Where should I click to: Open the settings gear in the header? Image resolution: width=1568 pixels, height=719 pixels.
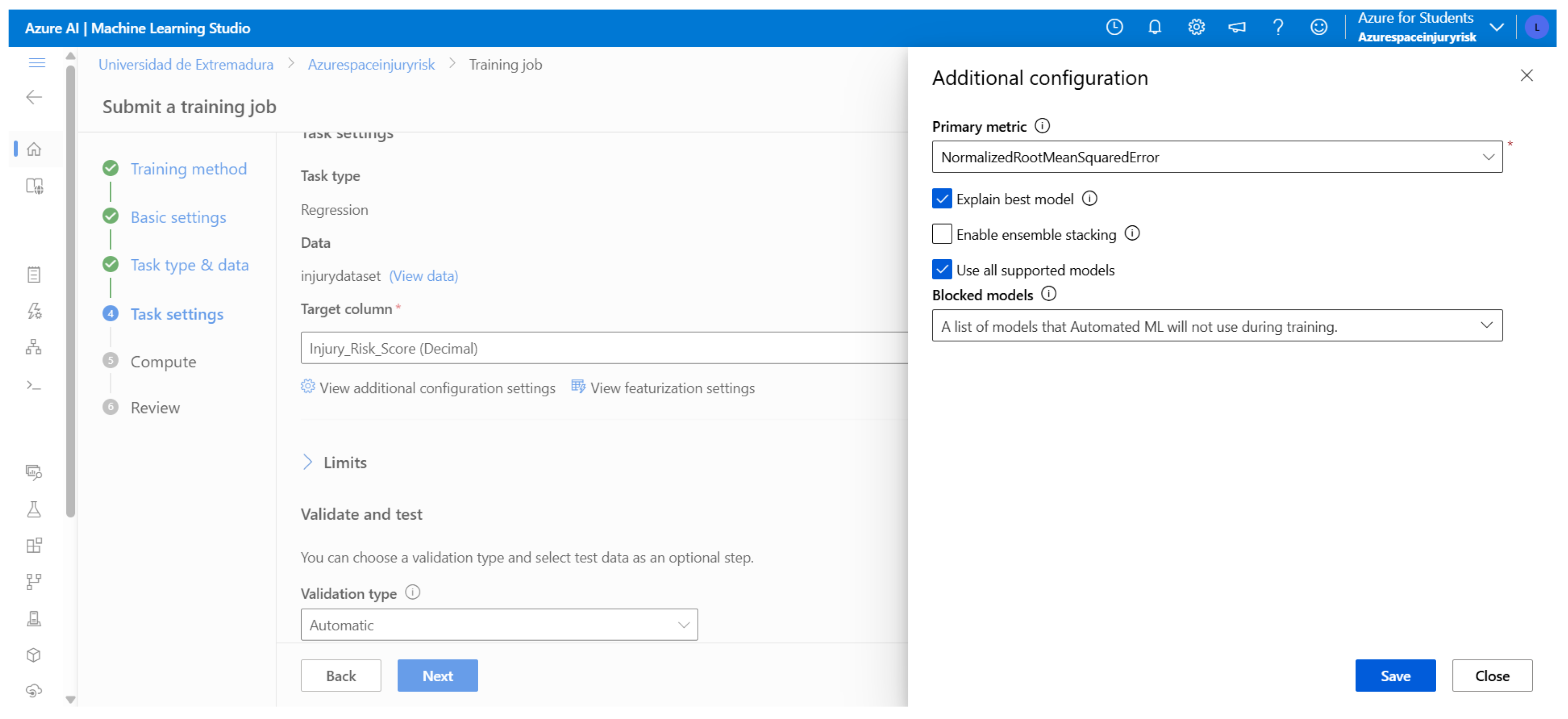[x=1196, y=27]
